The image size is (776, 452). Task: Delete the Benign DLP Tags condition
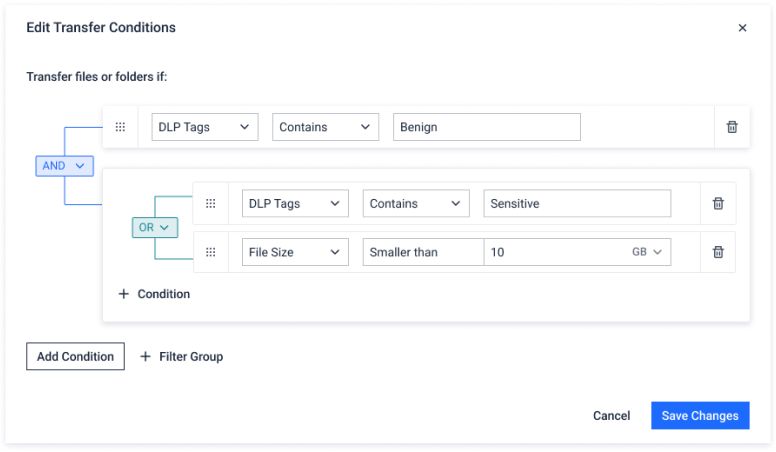732,127
